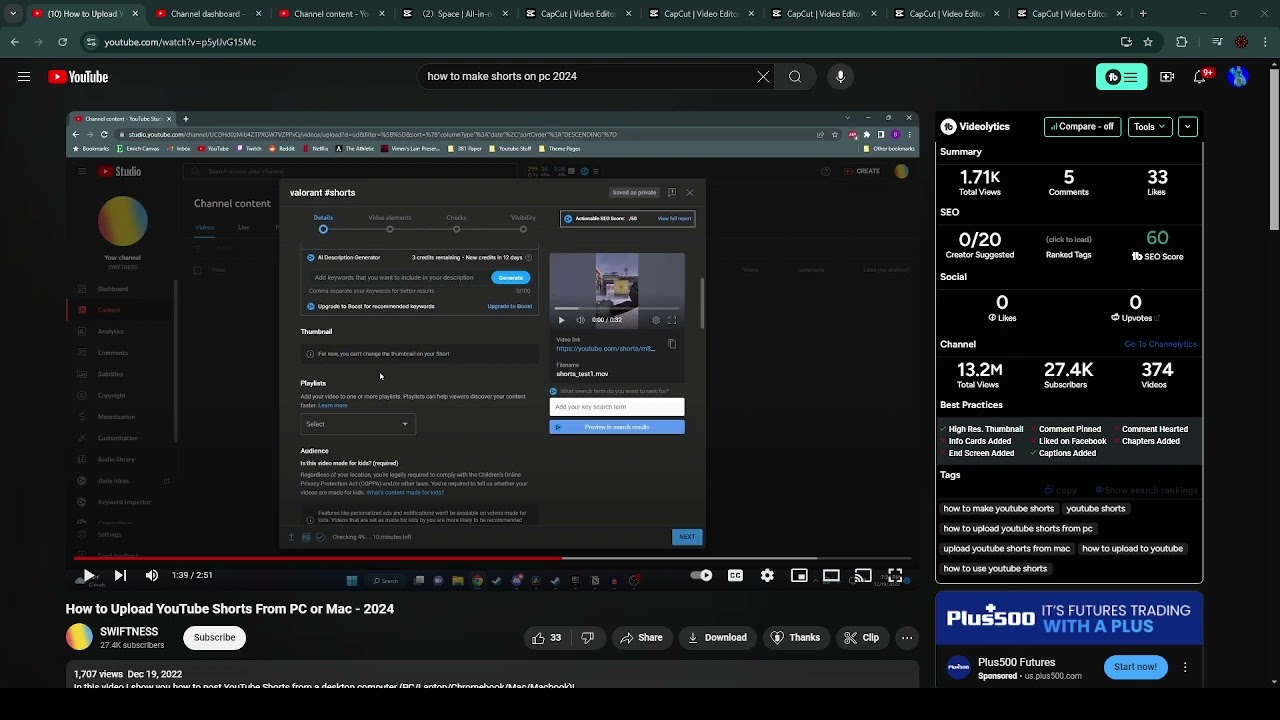Play the video
The width and height of the screenshot is (1280, 720).
pyautogui.click(x=88, y=575)
